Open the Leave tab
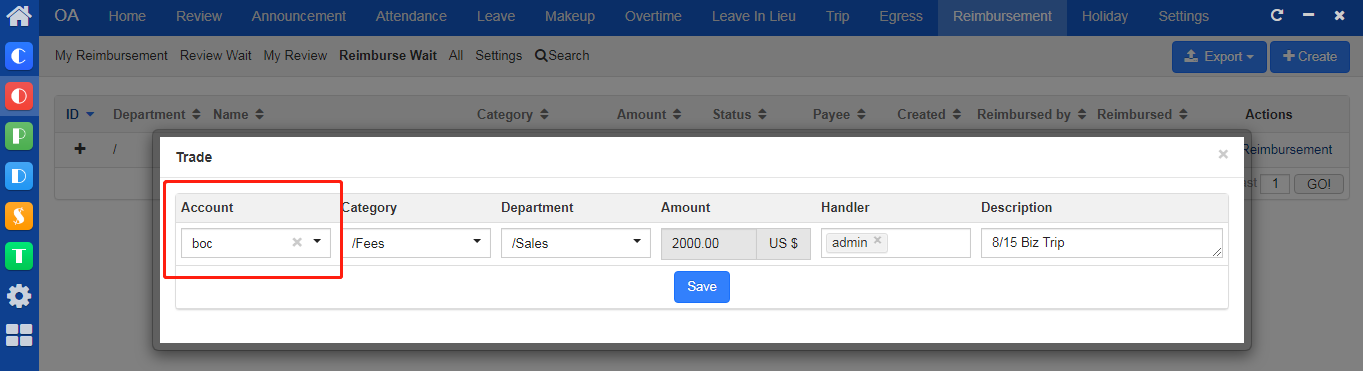Screen dimensions: 1363x371 (x=497, y=16)
